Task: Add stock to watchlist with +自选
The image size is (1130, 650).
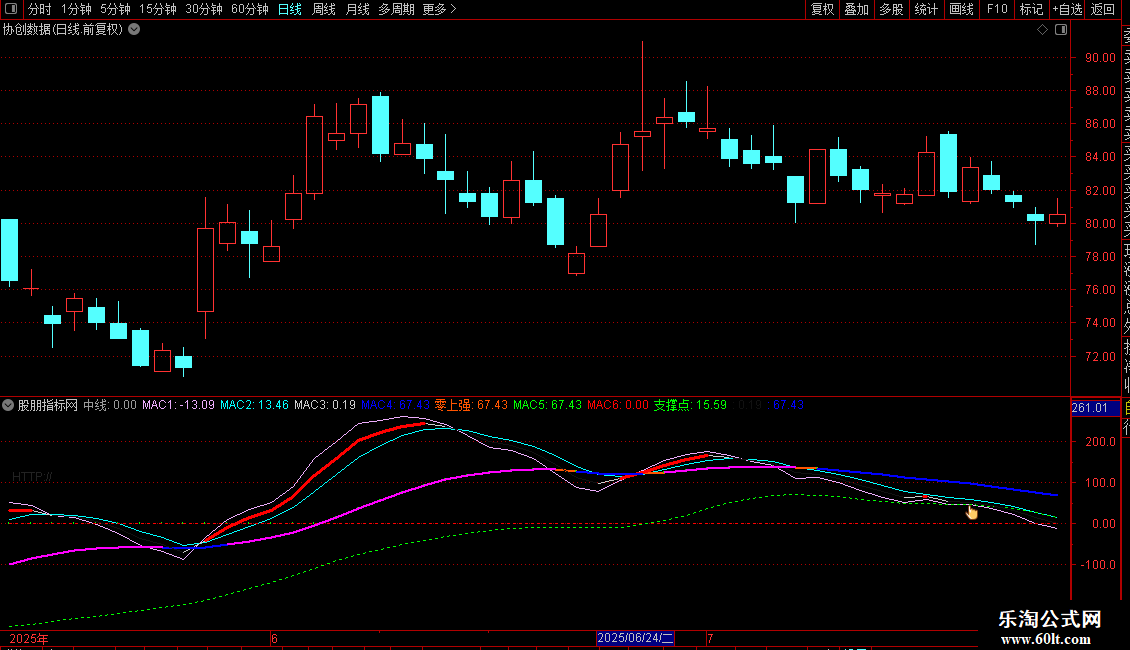Action: [x=1066, y=10]
